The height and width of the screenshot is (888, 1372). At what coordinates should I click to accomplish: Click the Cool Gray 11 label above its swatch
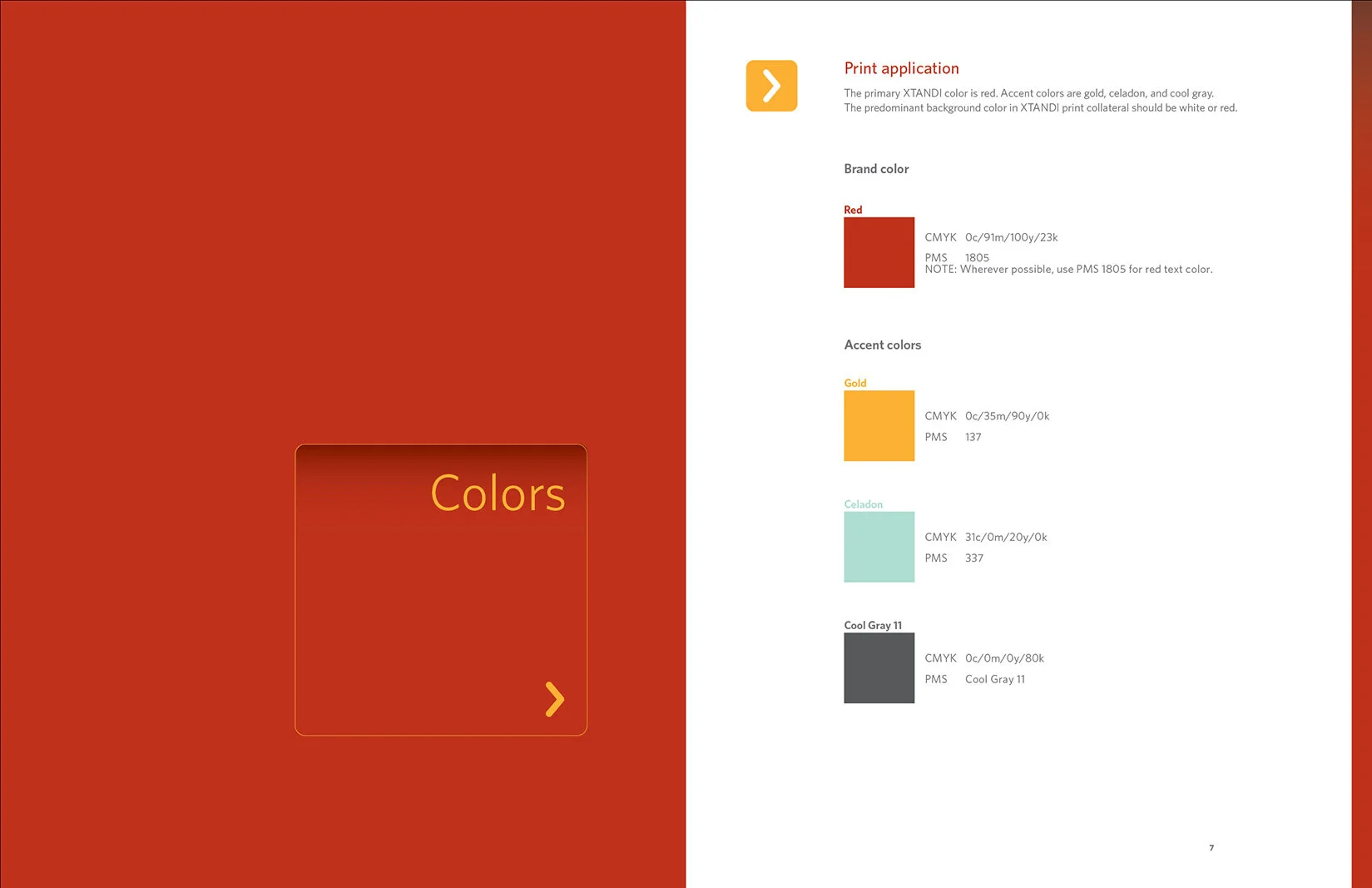pyautogui.click(x=873, y=625)
